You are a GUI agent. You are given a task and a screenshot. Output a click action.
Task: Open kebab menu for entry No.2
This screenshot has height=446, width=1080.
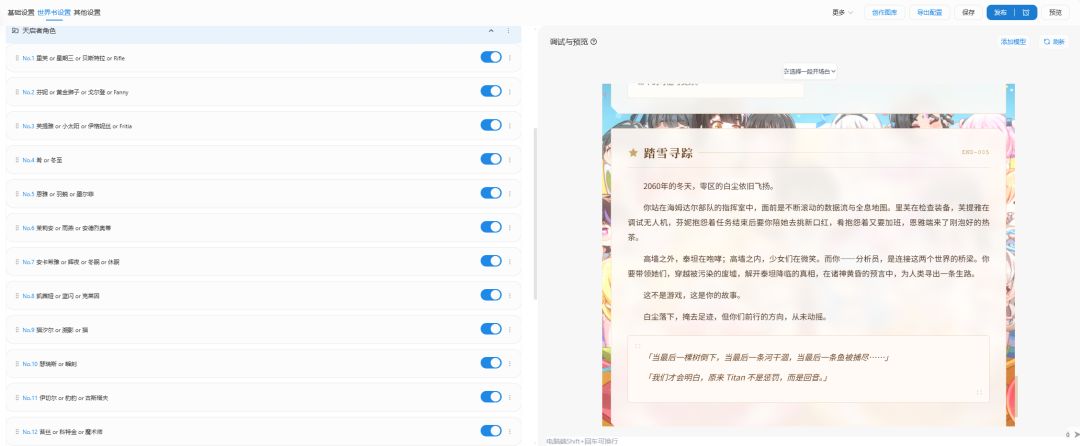pyautogui.click(x=510, y=92)
